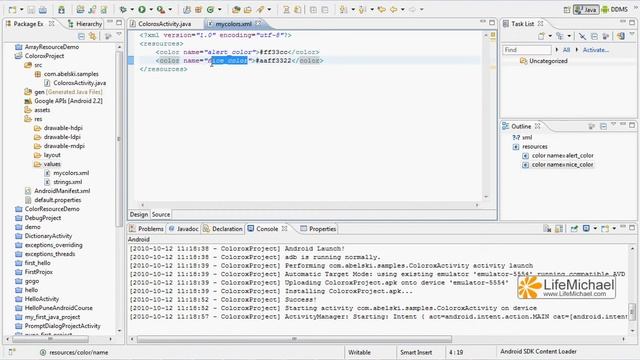This screenshot has width=640, height=360.
Task: Switch to the Design tab of editor
Action: (x=139, y=214)
